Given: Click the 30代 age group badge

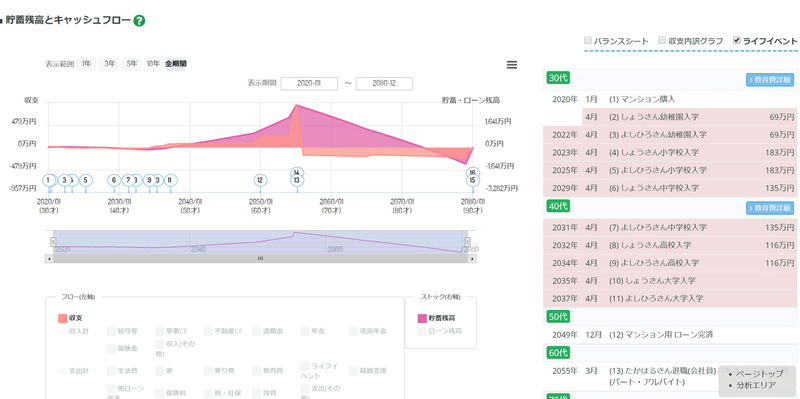Looking at the screenshot, I should (558, 78).
